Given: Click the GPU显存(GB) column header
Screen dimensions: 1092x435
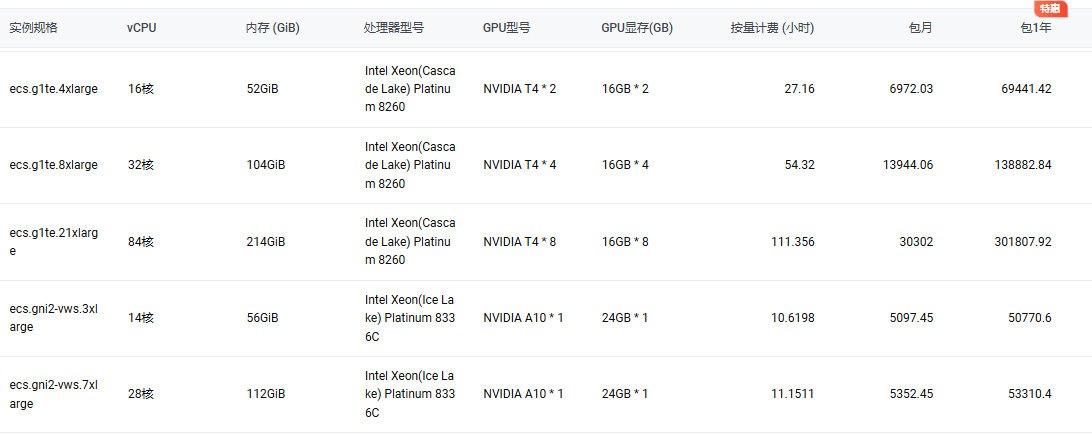Looking at the screenshot, I should (637, 28).
